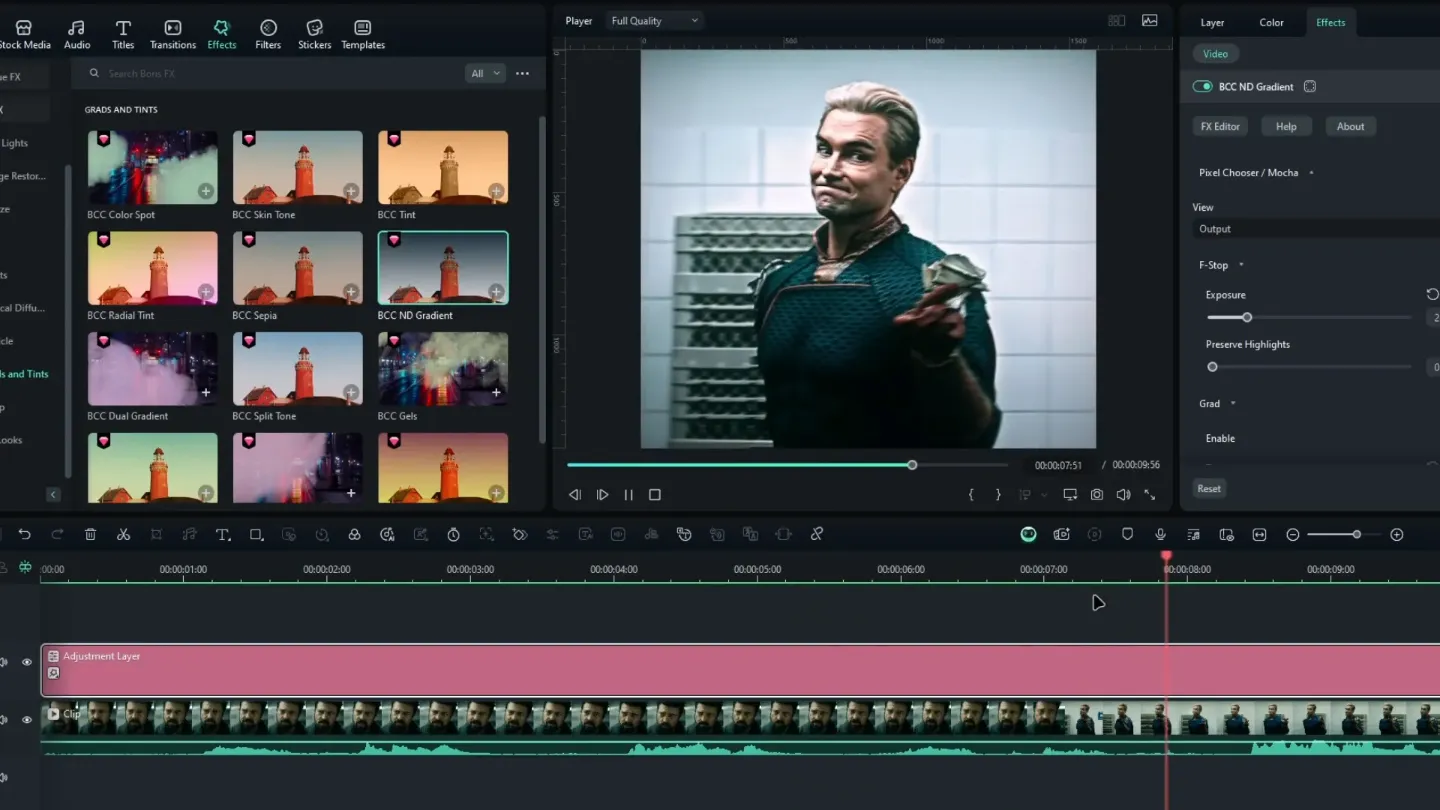Open the Templates tab
Screen dimensions: 1440x810
363,34
